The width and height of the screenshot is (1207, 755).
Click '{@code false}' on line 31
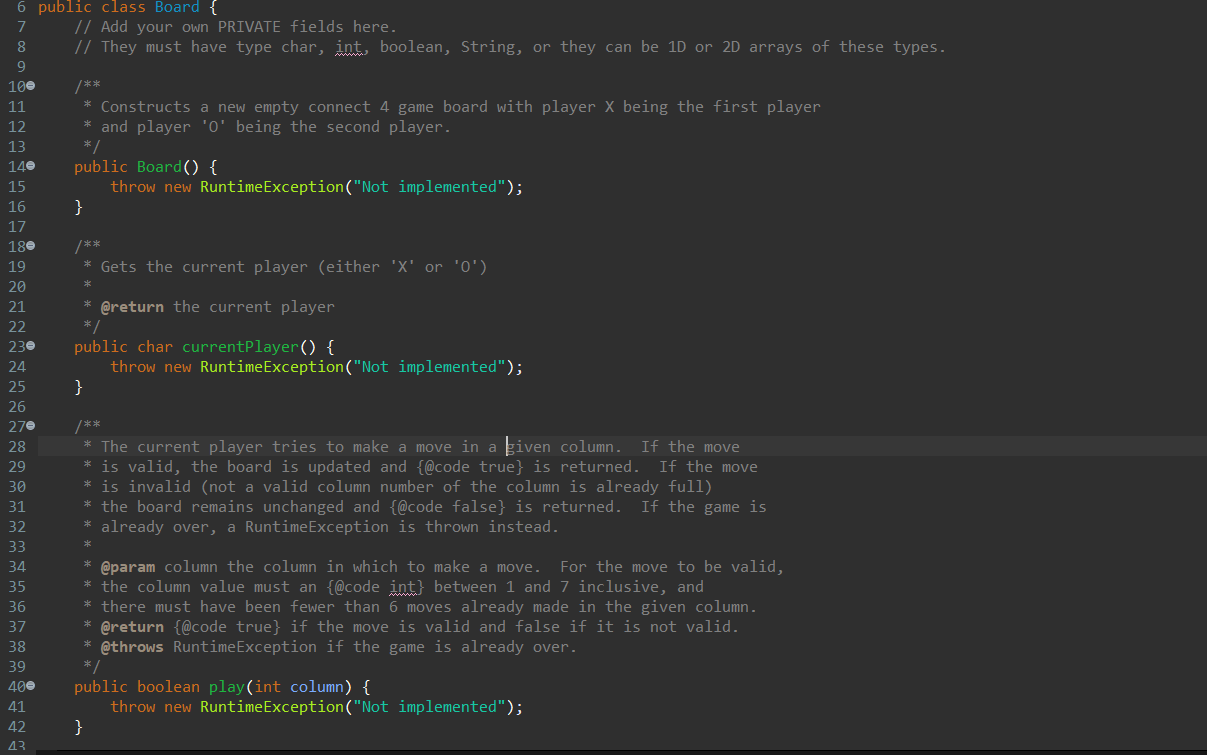(x=447, y=507)
